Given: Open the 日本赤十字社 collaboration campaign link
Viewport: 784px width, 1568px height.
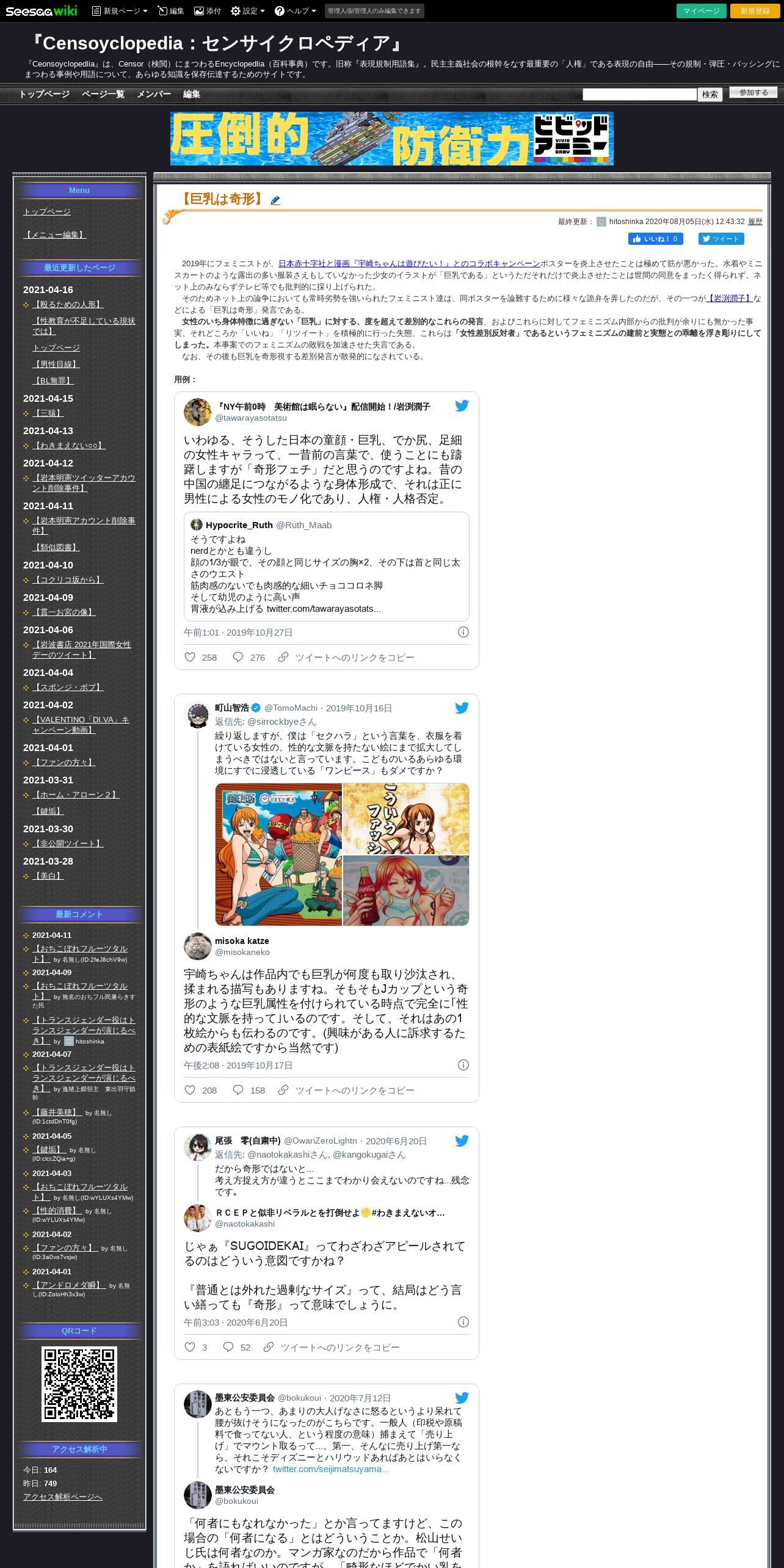Looking at the screenshot, I should click(x=409, y=264).
